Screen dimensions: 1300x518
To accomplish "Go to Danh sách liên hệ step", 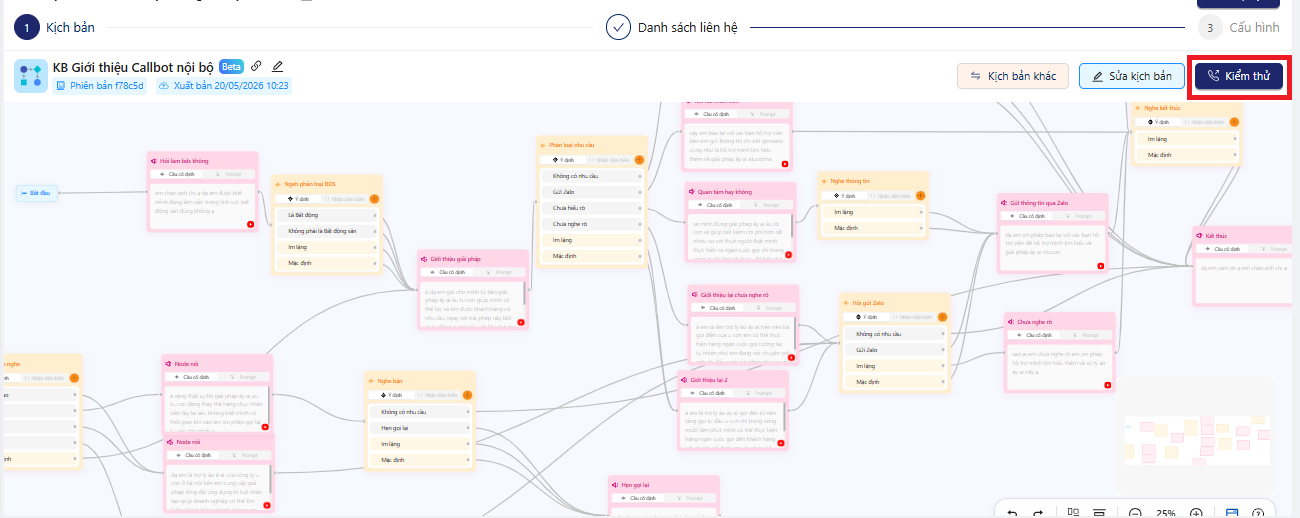I will (x=672, y=27).
